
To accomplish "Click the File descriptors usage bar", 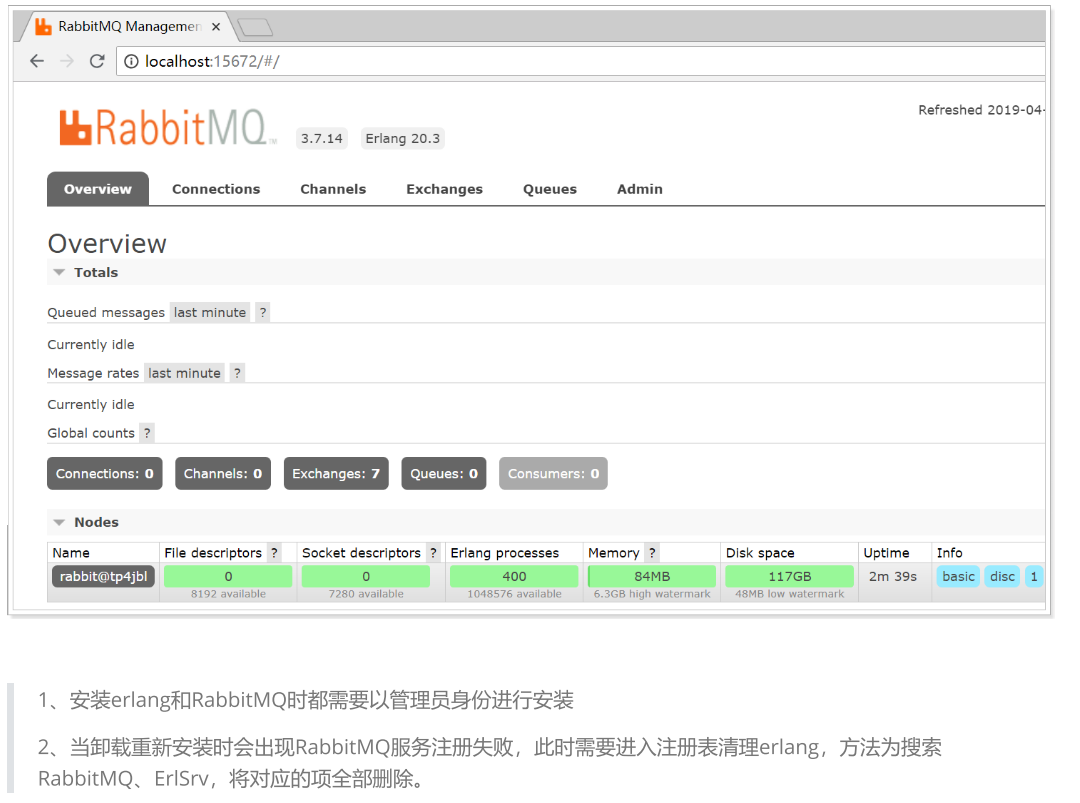I will (228, 576).
